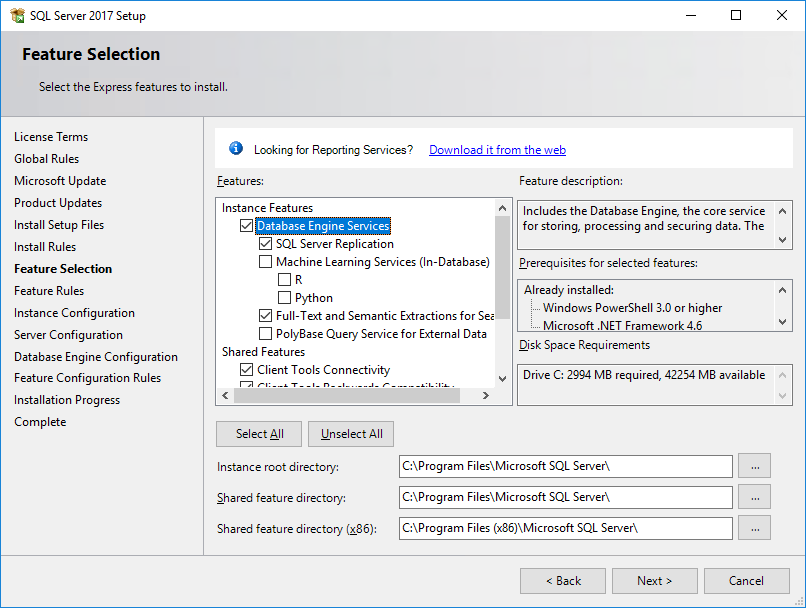Minimize the SQL Server Setup window
Screen dimensions: 806x608
691,15
